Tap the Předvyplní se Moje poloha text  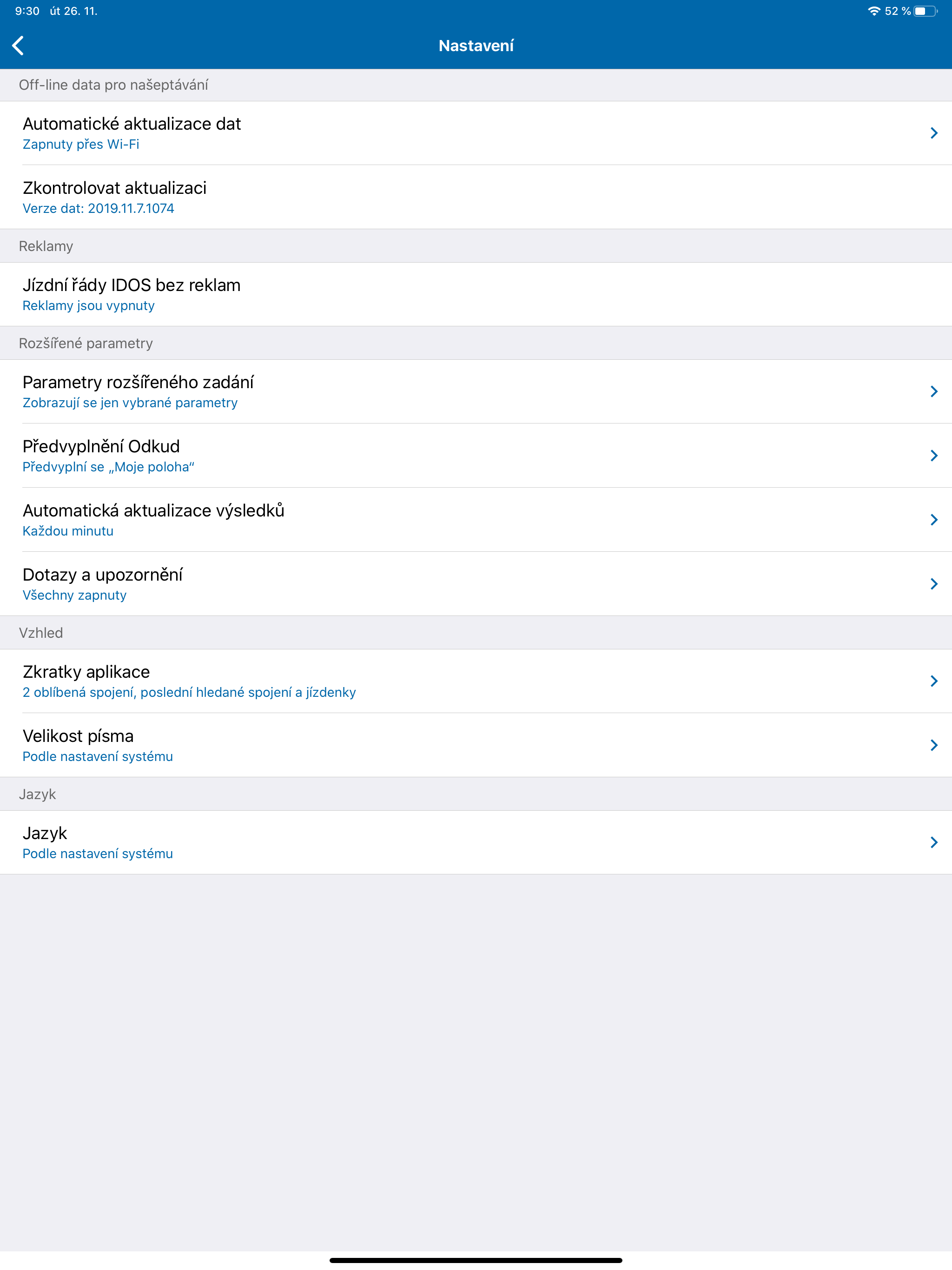(108, 467)
